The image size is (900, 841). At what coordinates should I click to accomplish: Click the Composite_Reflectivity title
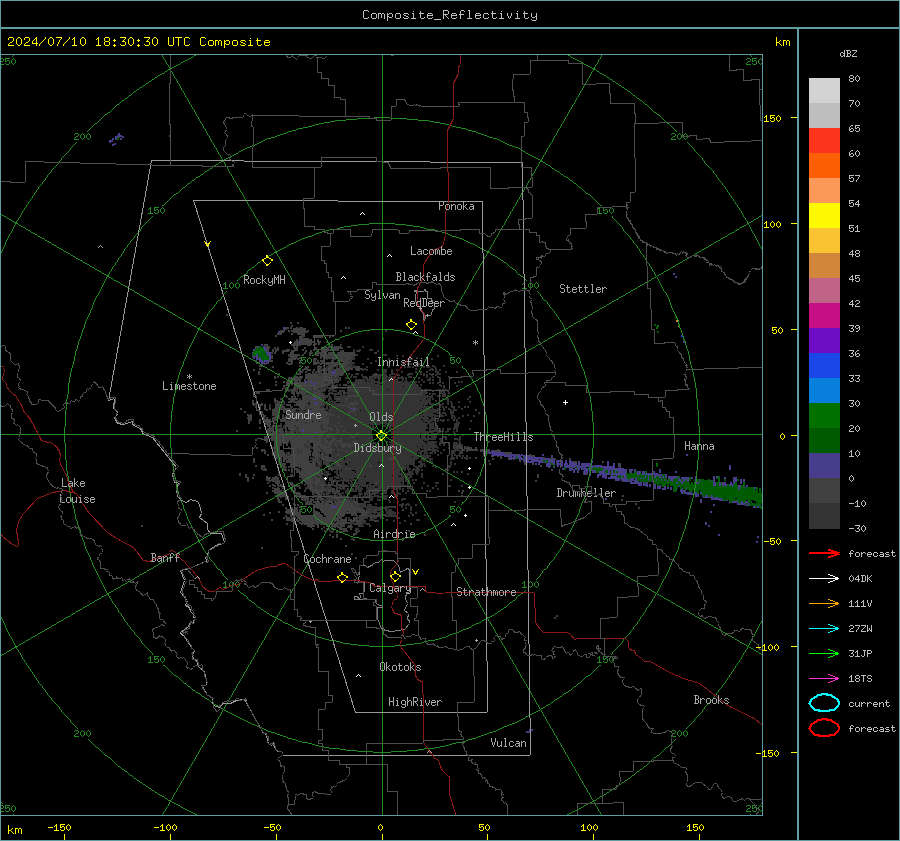coord(450,15)
